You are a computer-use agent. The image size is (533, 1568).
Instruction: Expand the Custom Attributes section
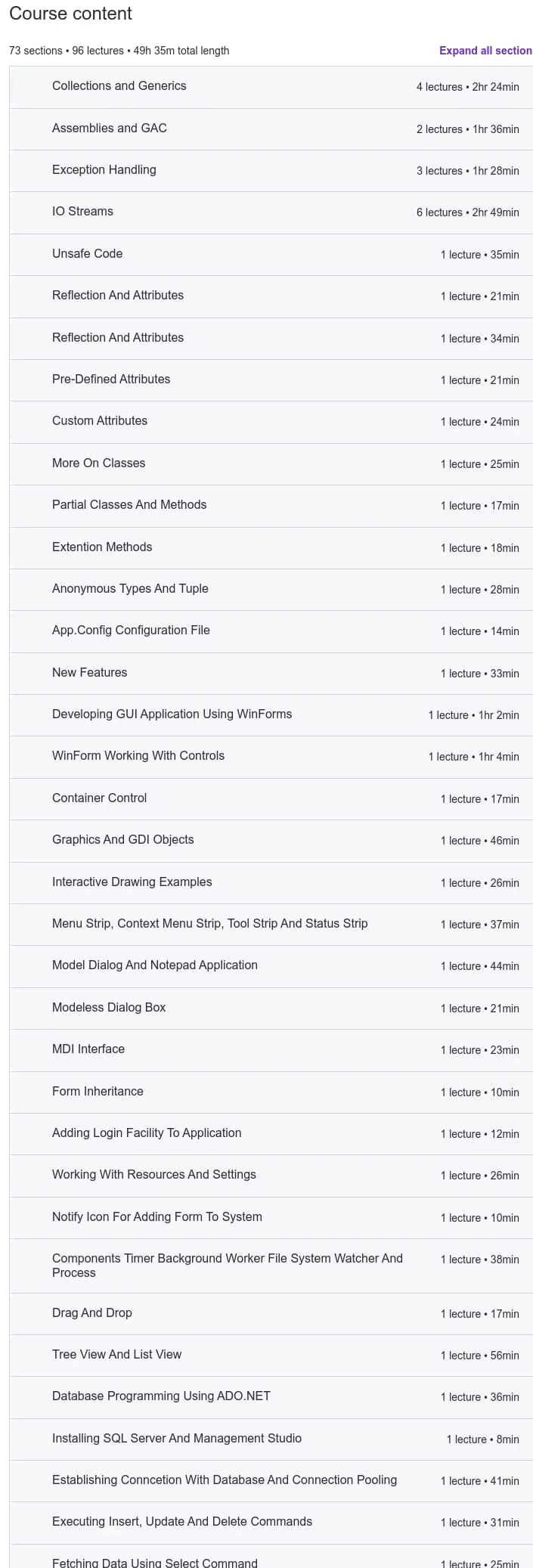[x=271, y=422]
